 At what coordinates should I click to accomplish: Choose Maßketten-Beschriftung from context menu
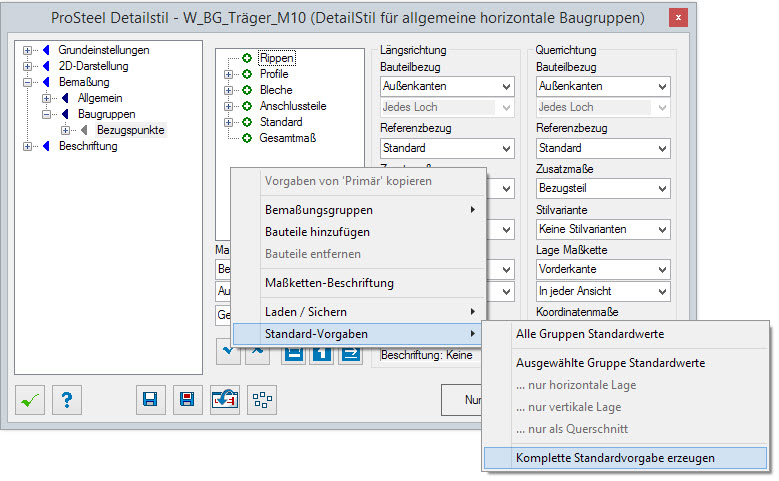359,283
